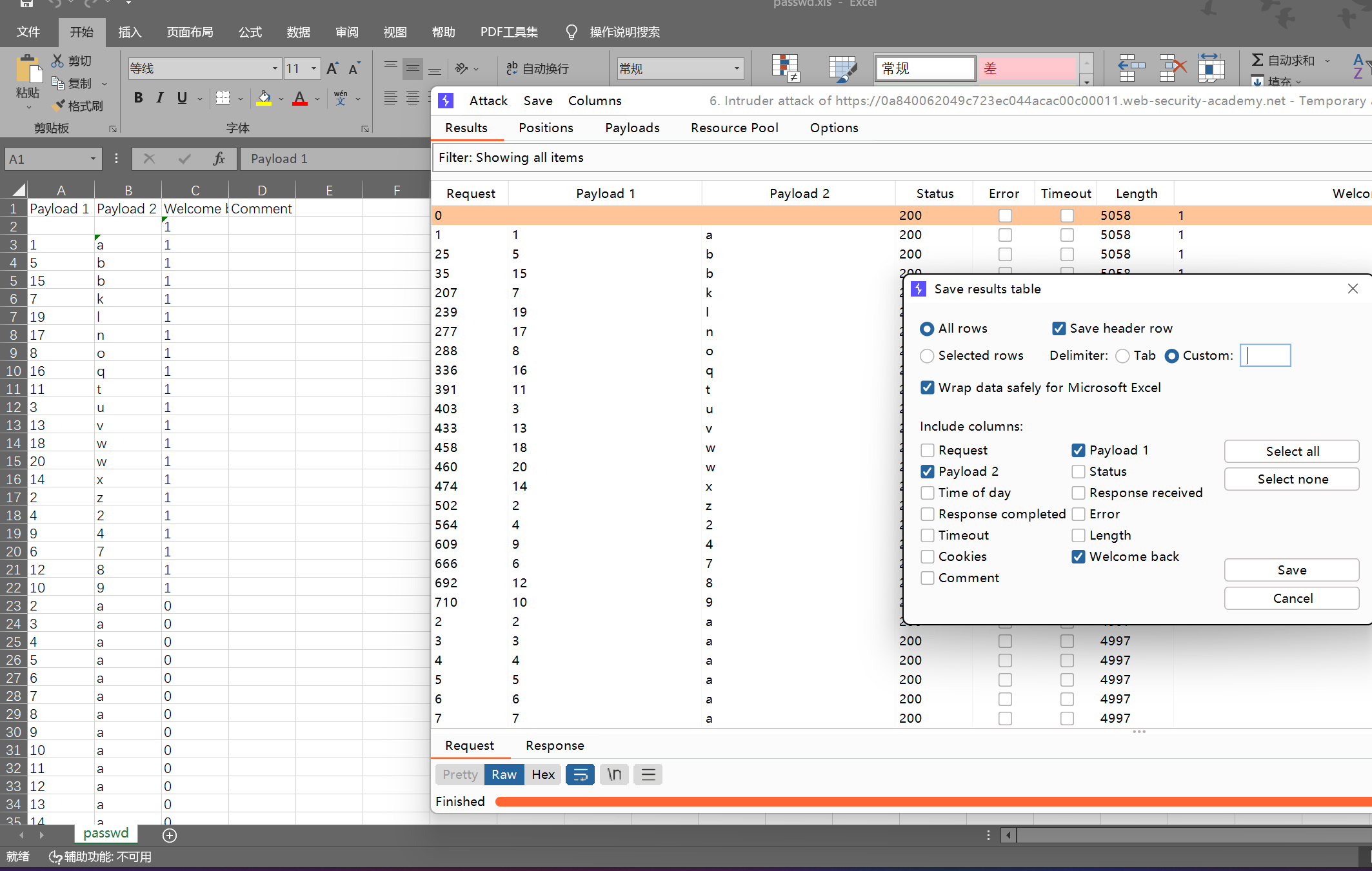1372x871 pixels.
Task: Open the Excel 插入 (Insert) tab
Action: coord(130,32)
